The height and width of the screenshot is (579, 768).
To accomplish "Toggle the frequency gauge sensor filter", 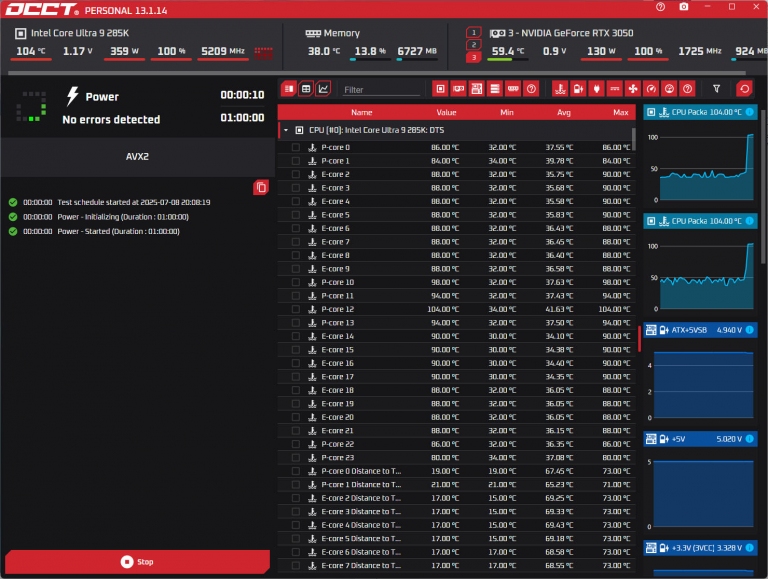I will 650,89.
